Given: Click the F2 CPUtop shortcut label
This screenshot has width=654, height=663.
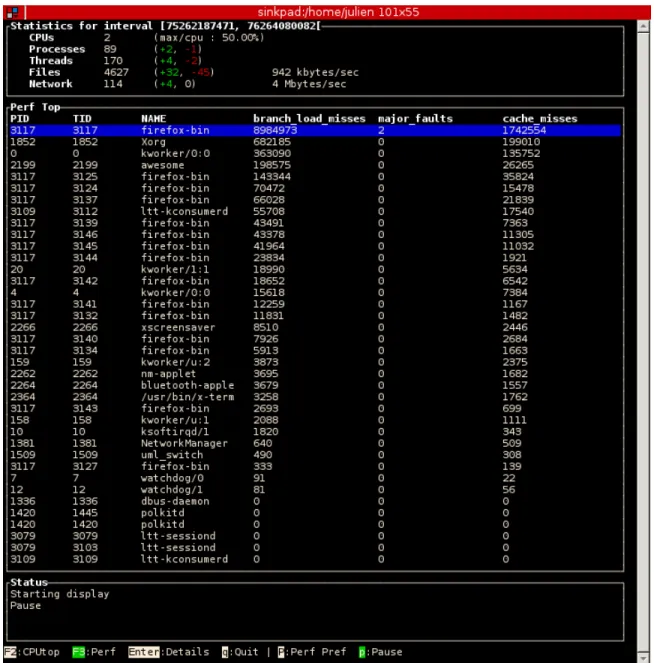Looking at the screenshot, I should (x=32, y=652).
